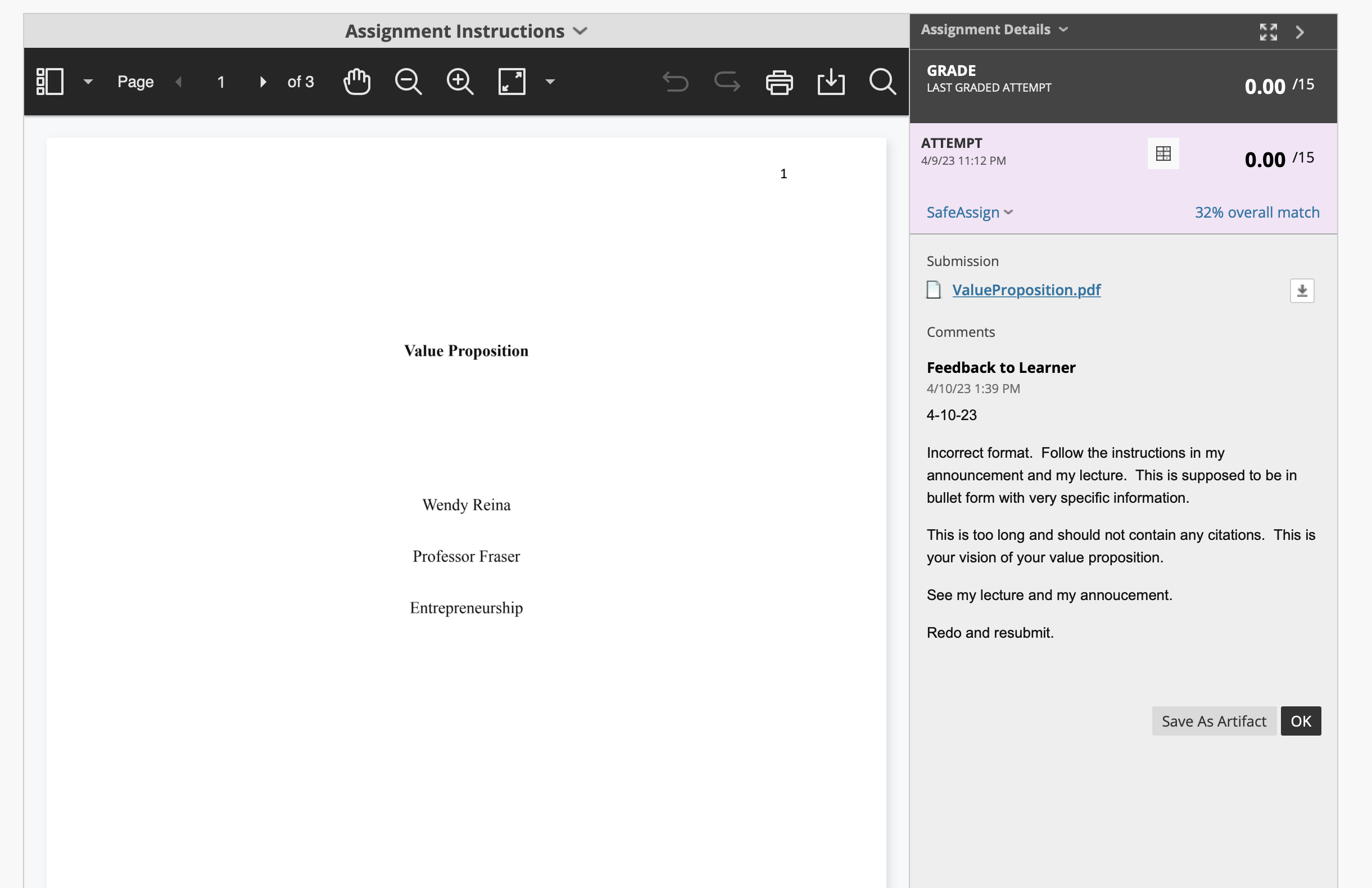Click the 'Professor Fraser' line
1372x888 pixels.
[466, 556]
